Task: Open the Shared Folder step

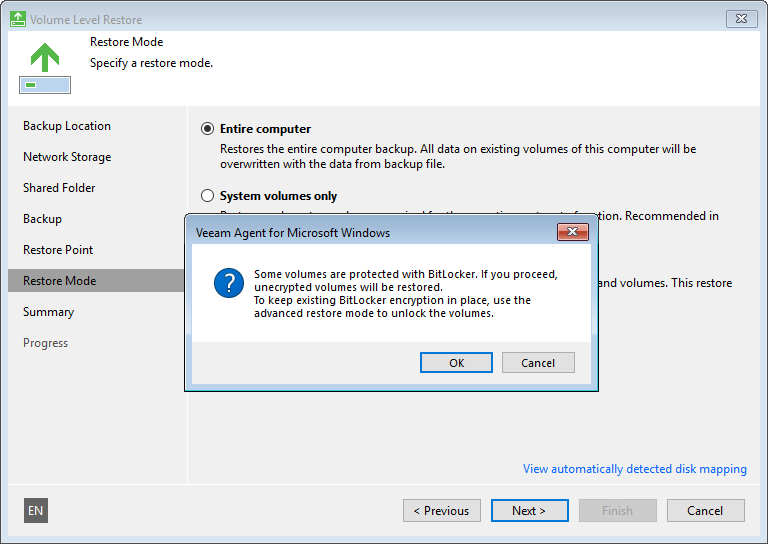Action: (x=59, y=188)
